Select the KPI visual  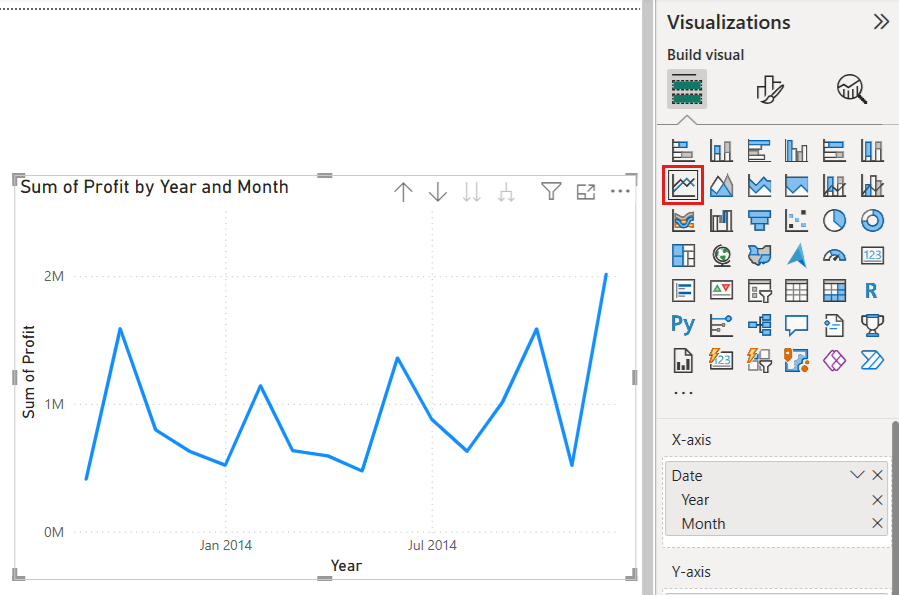pyautogui.click(x=721, y=291)
